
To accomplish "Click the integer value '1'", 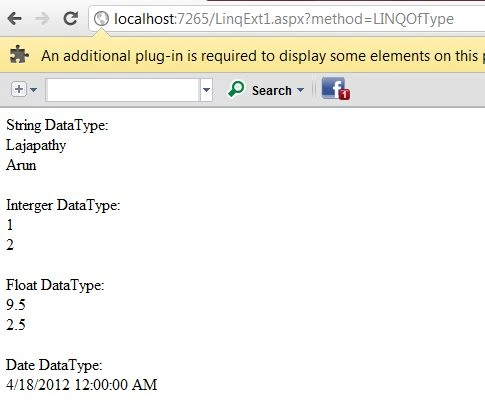I will [x=10, y=225].
